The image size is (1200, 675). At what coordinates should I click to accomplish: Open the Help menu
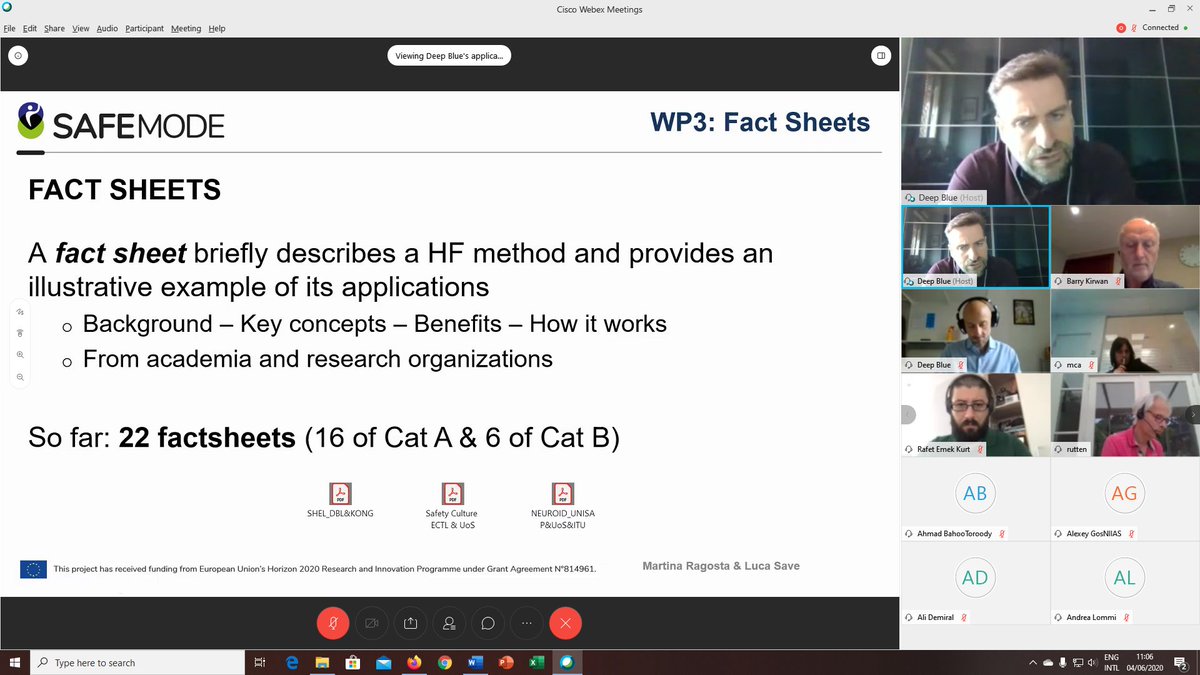217,29
